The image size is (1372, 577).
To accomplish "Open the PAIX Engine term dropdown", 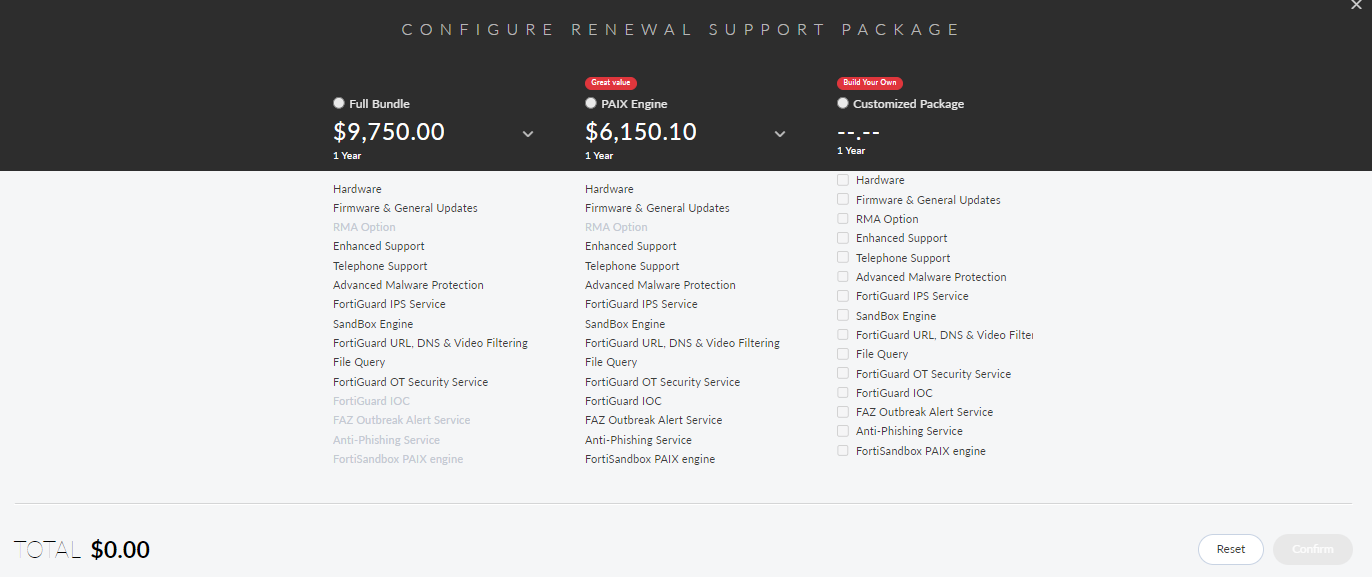I will pos(780,133).
